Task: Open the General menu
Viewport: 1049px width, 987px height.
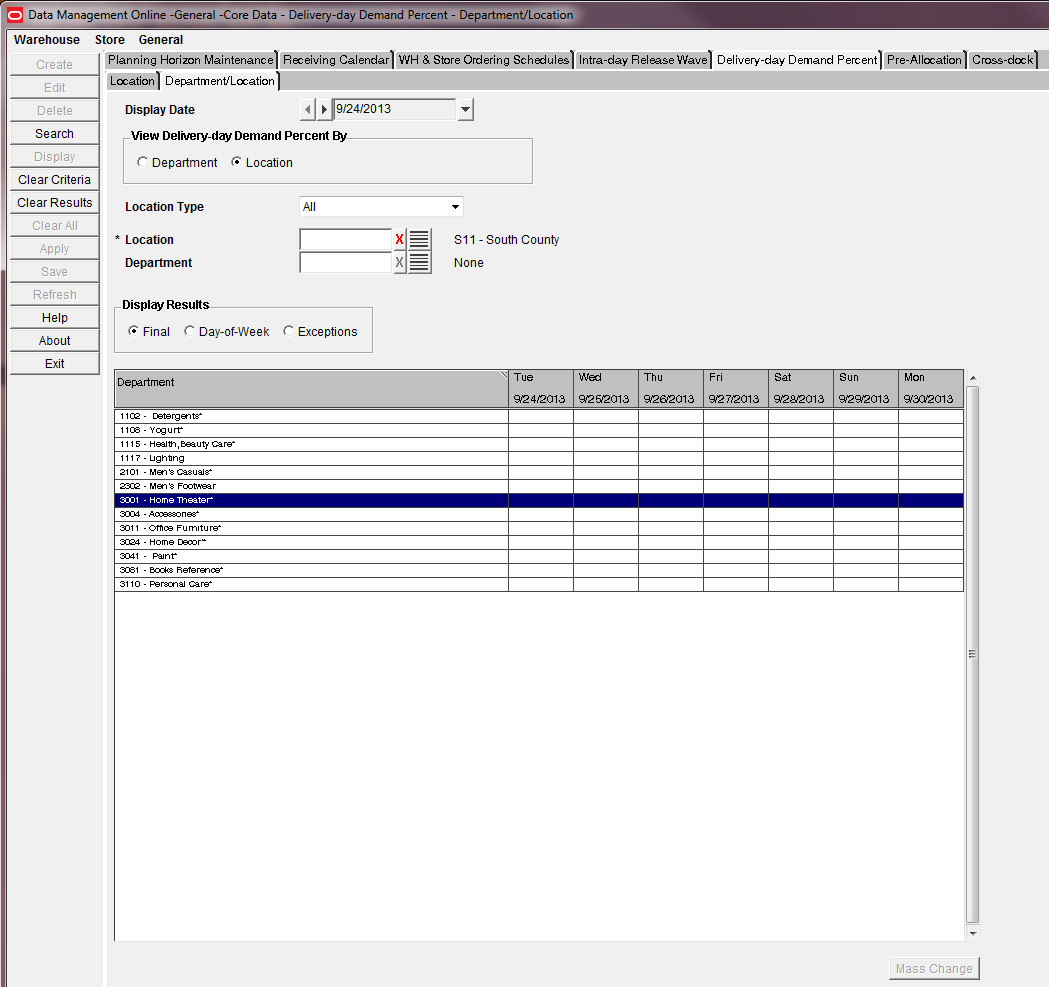Action: [161, 39]
